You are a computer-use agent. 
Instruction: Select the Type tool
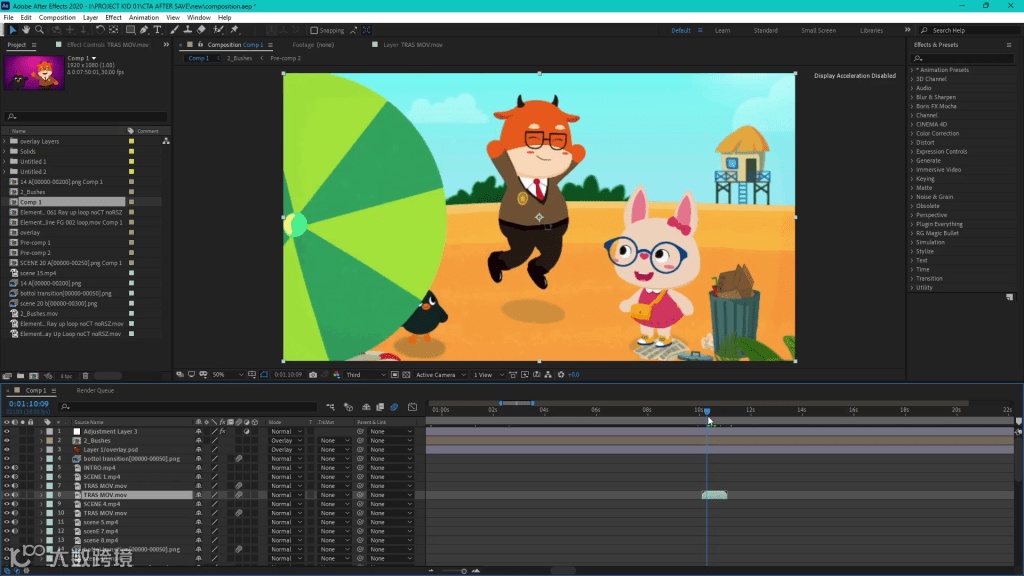tap(157, 30)
